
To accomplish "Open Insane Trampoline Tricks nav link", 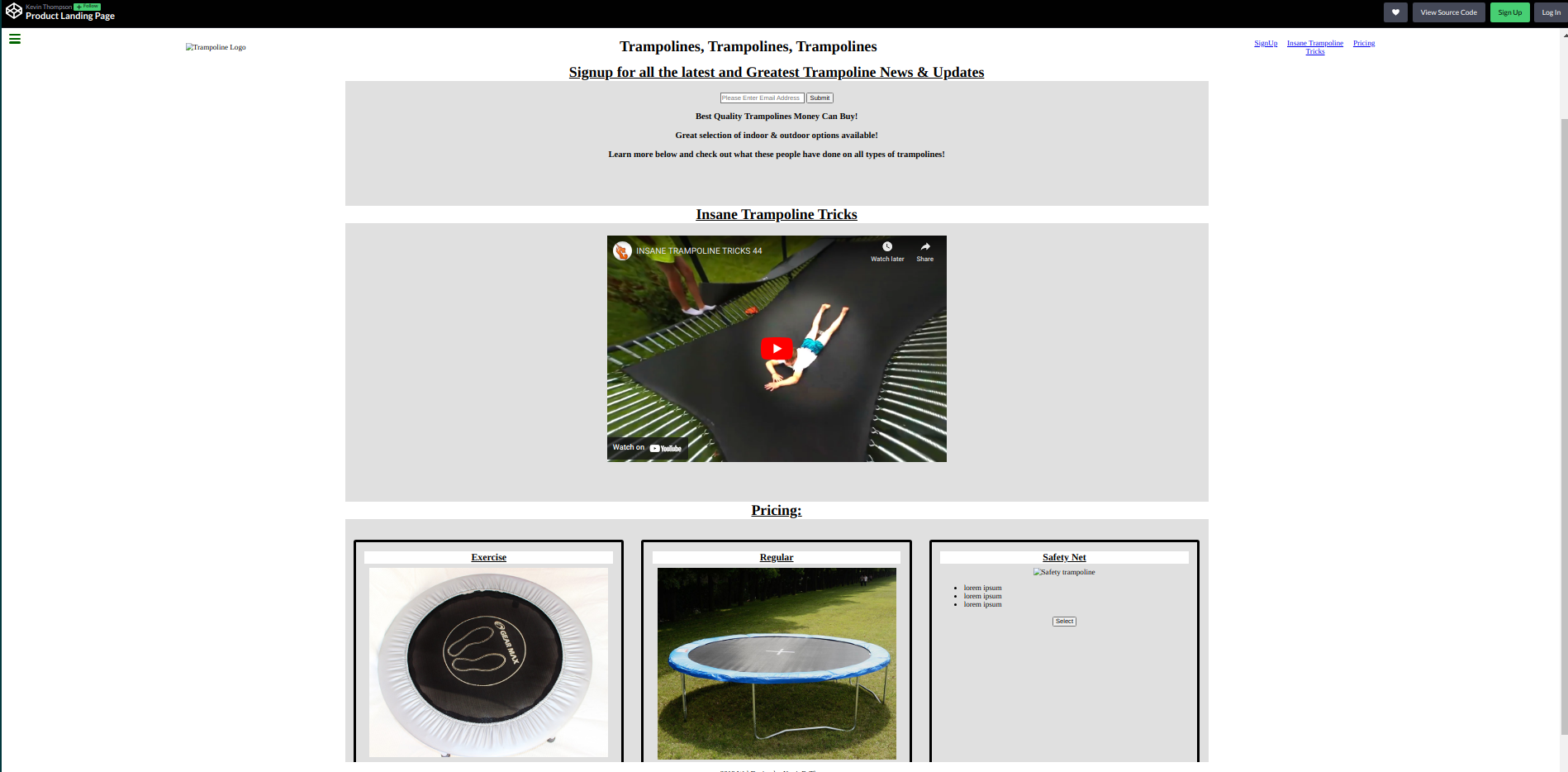I will (1315, 47).
